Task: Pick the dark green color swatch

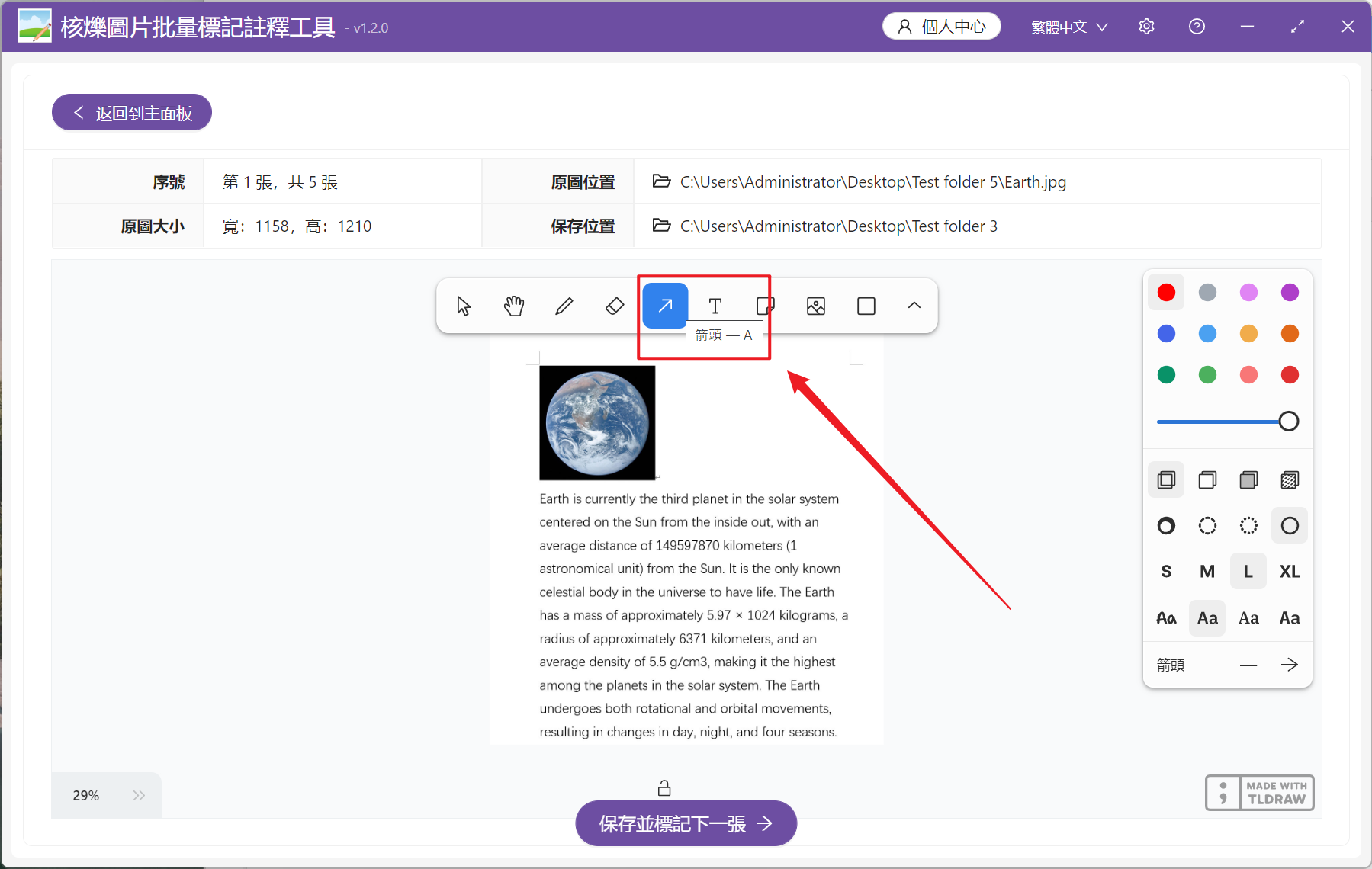Action: click(1166, 374)
